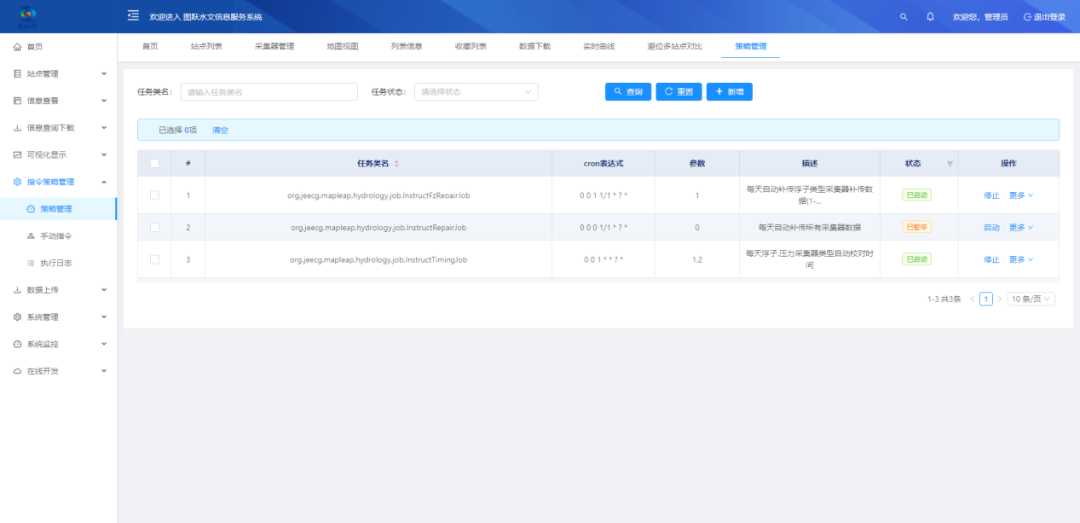Expand the 系统管理 menu chevron

click(x=104, y=317)
